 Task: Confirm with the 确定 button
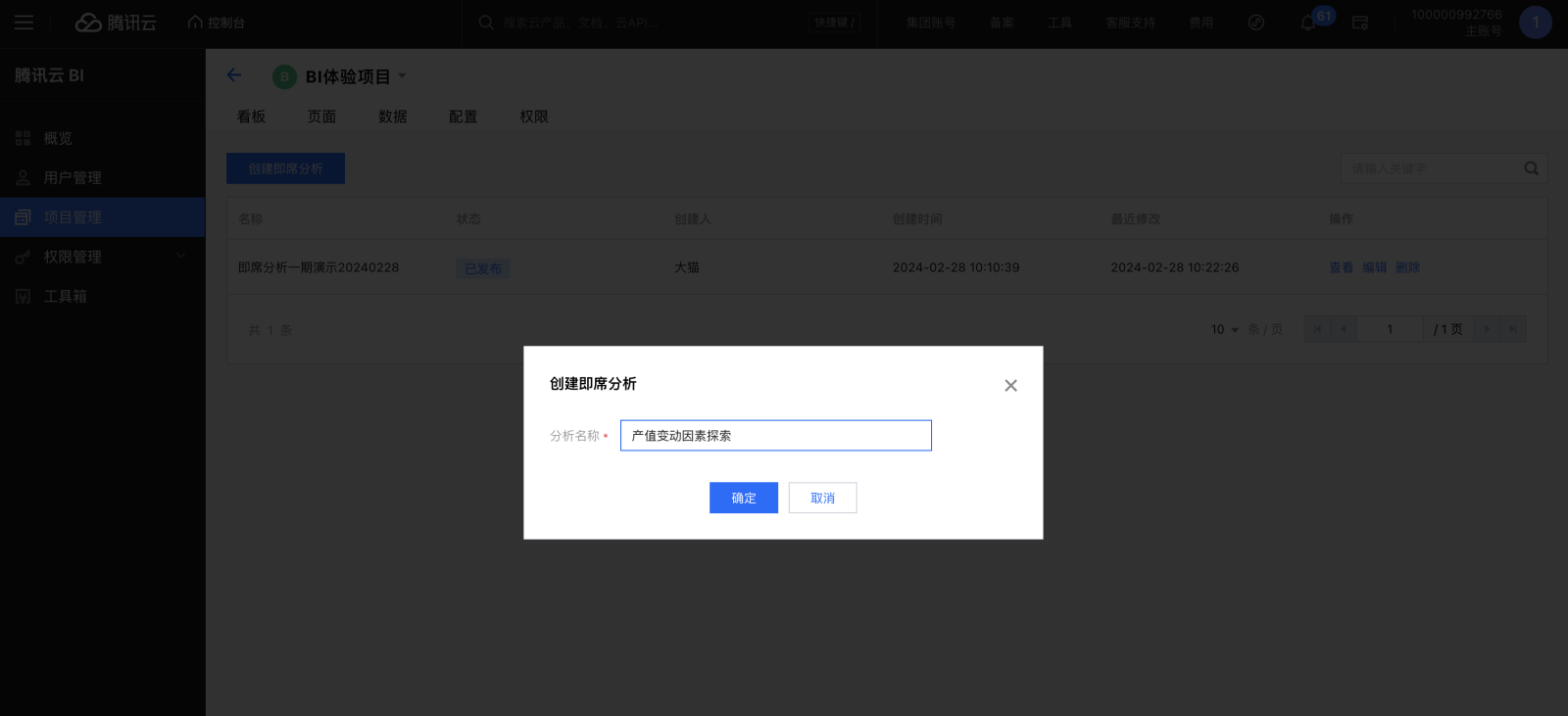[x=744, y=498]
